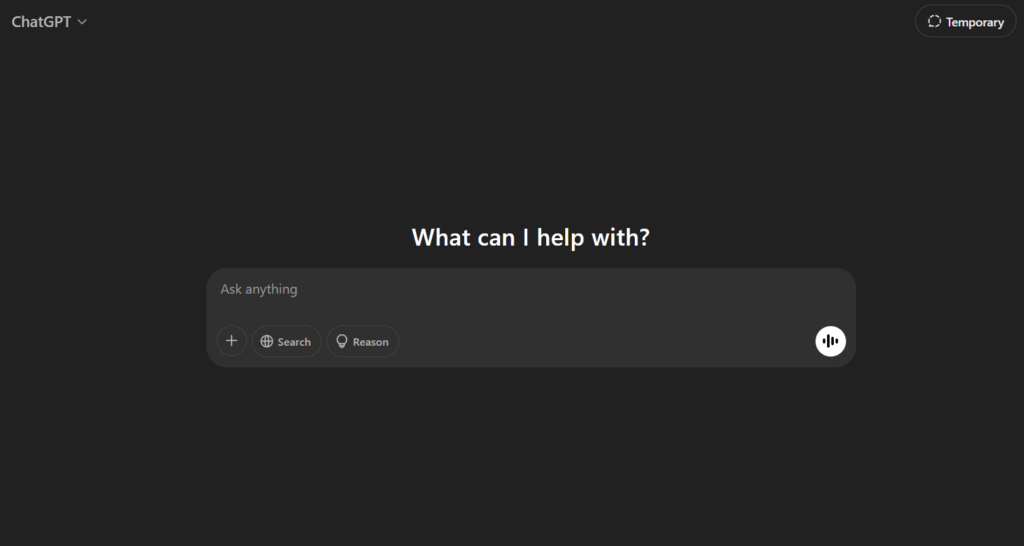1024x546 pixels.
Task: Select the Search label in composer
Action: 294,342
